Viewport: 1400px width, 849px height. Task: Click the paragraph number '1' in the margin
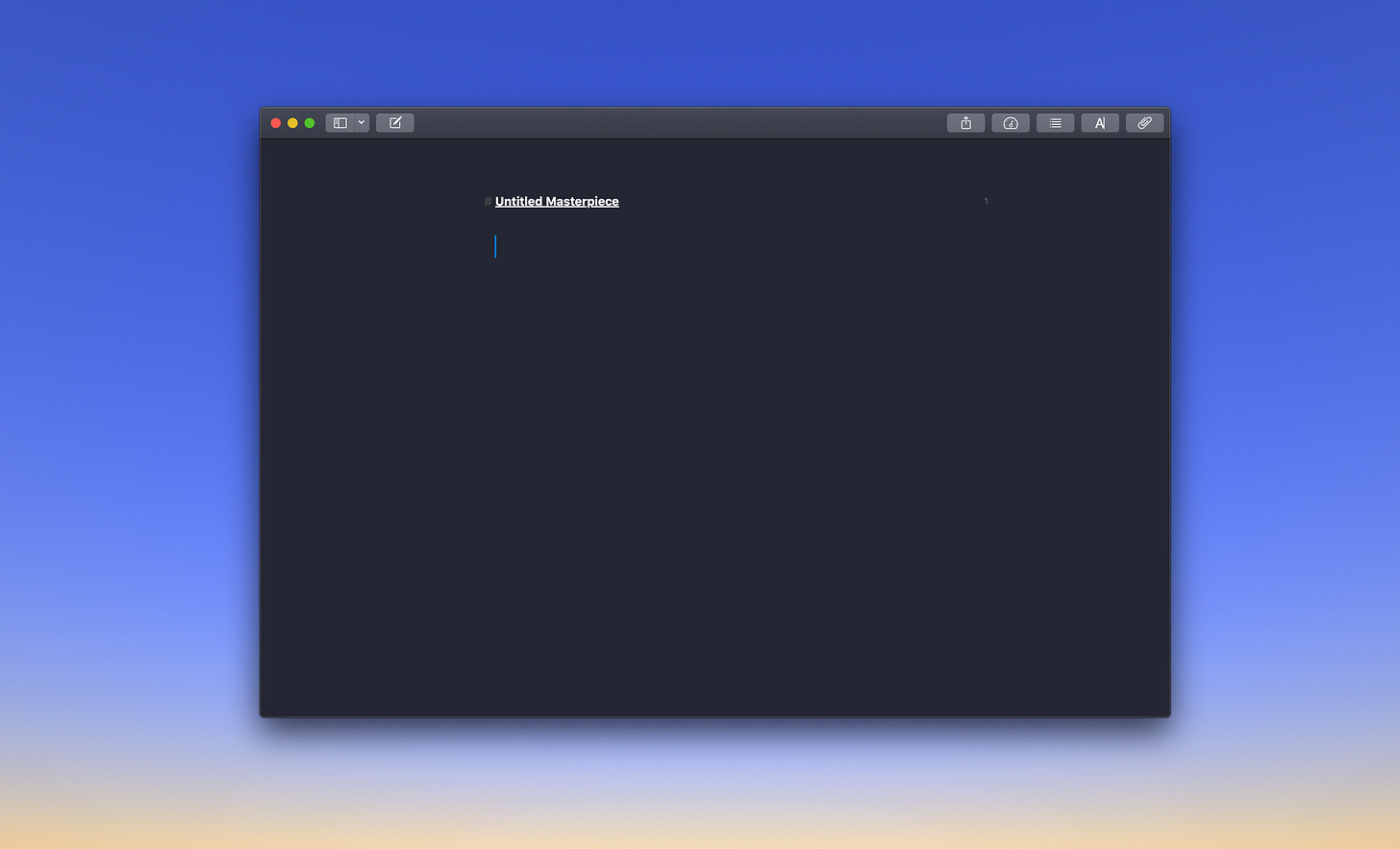point(986,201)
